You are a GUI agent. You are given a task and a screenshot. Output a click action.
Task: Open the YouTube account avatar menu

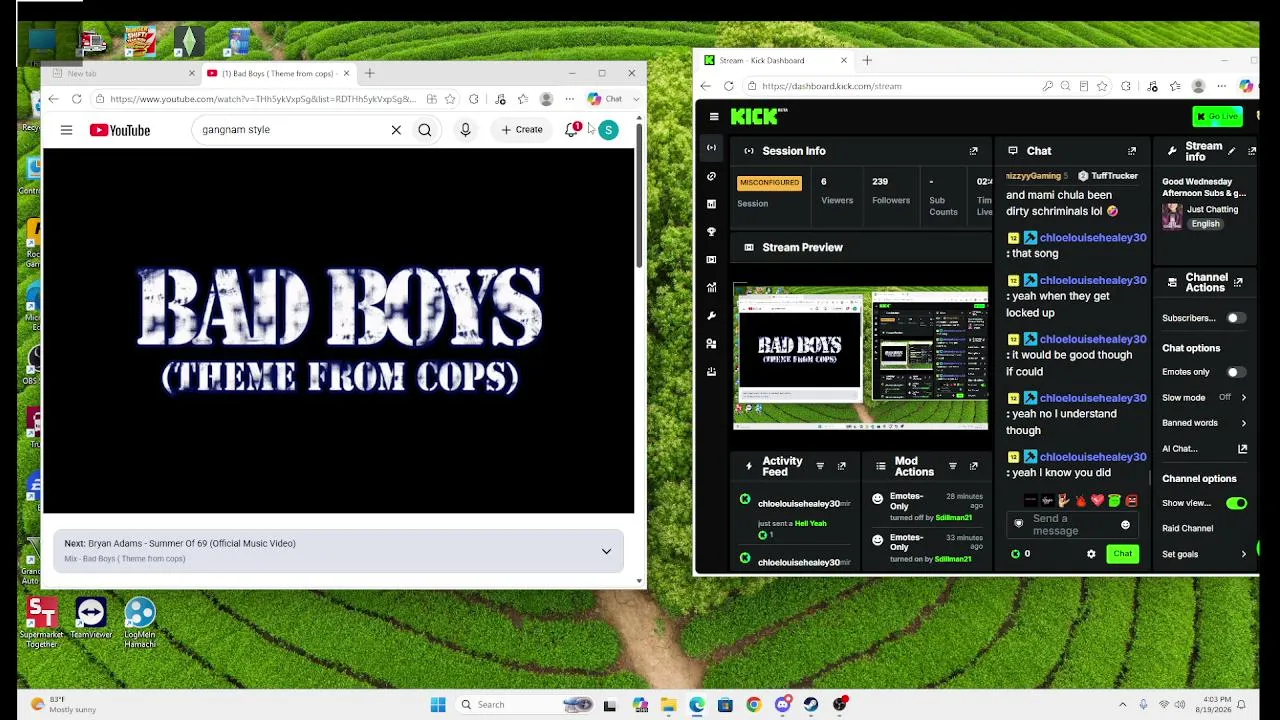pyautogui.click(x=608, y=130)
